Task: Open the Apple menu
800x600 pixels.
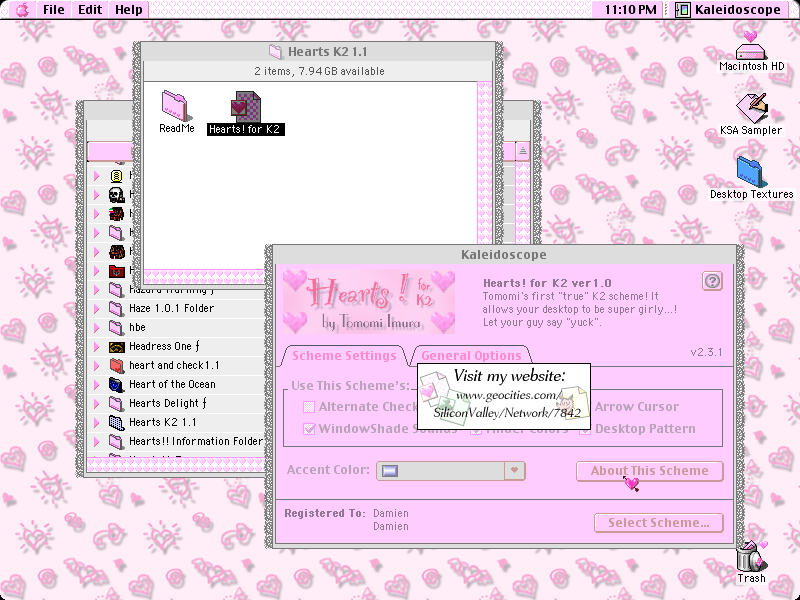Action: 22,9
